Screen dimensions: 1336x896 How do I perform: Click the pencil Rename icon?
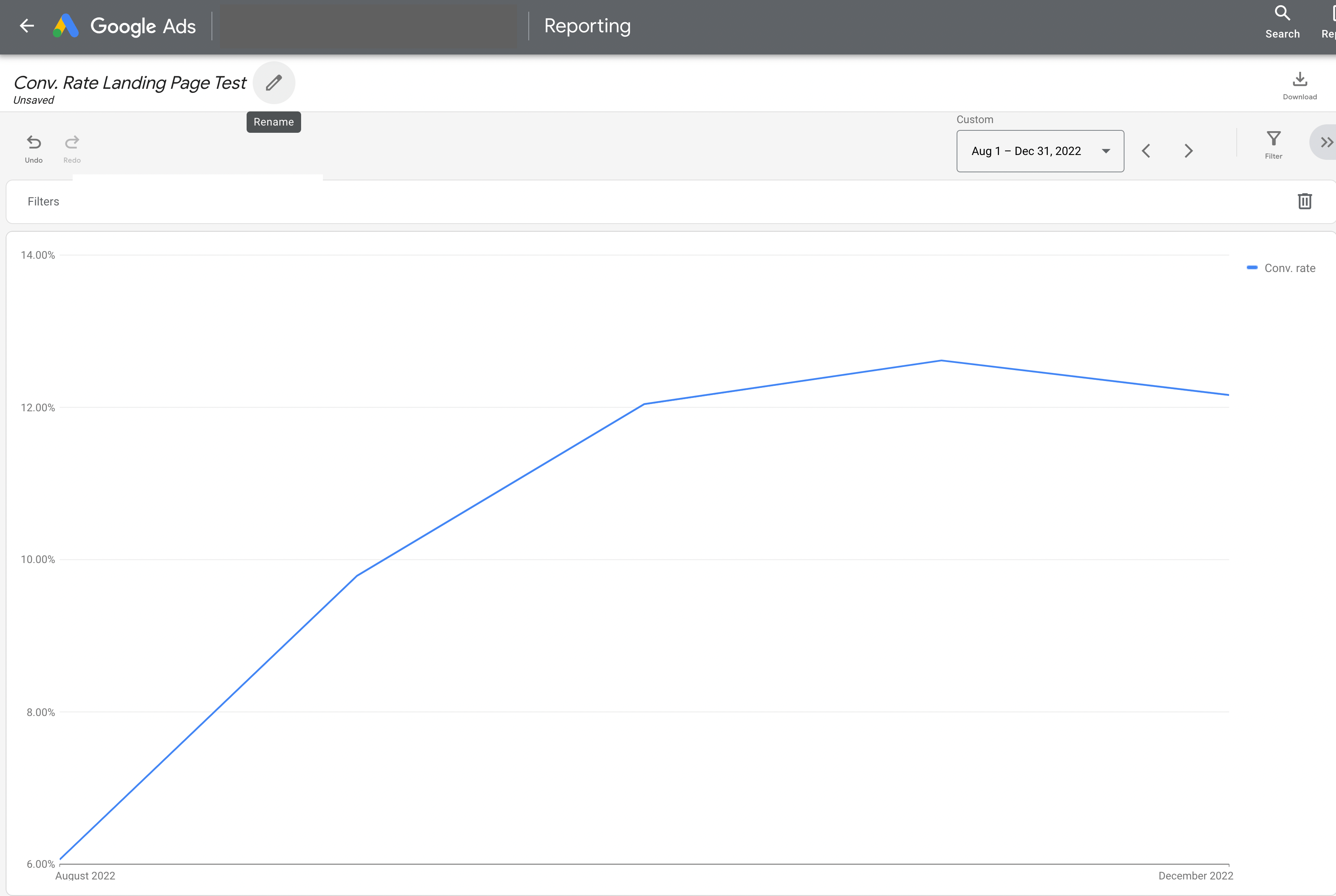click(x=274, y=83)
